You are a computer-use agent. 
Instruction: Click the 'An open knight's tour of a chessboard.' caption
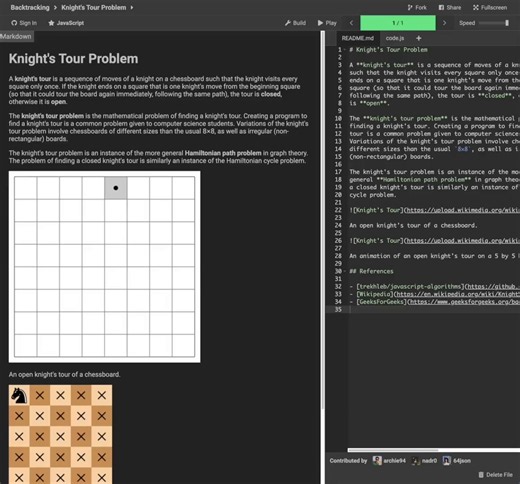[64, 374]
